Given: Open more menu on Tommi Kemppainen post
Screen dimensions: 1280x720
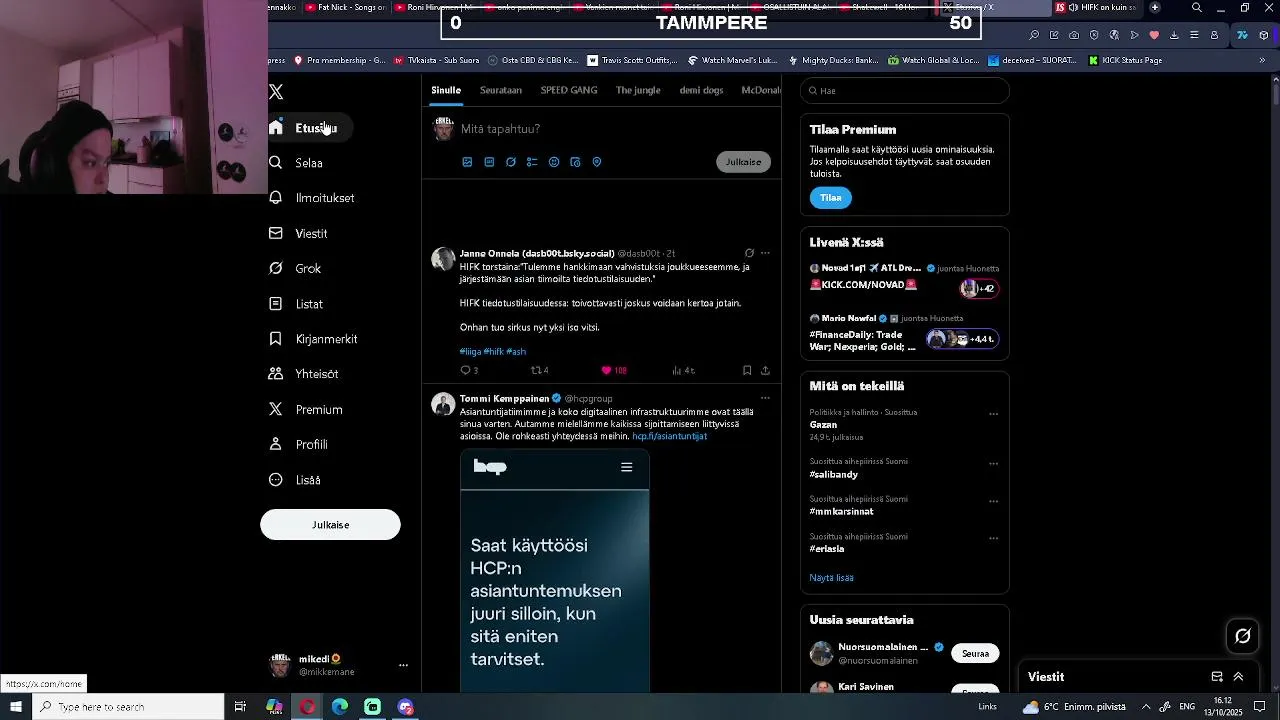Looking at the screenshot, I should tap(765, 398).
